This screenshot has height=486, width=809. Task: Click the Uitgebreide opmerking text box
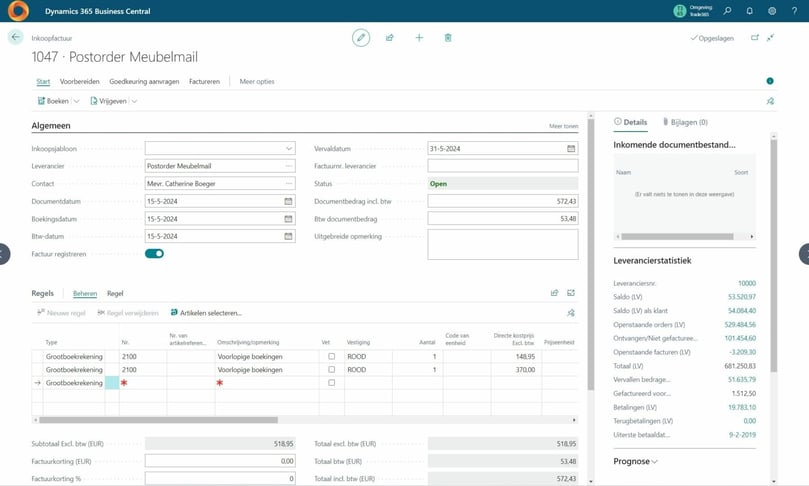point(503,245)
